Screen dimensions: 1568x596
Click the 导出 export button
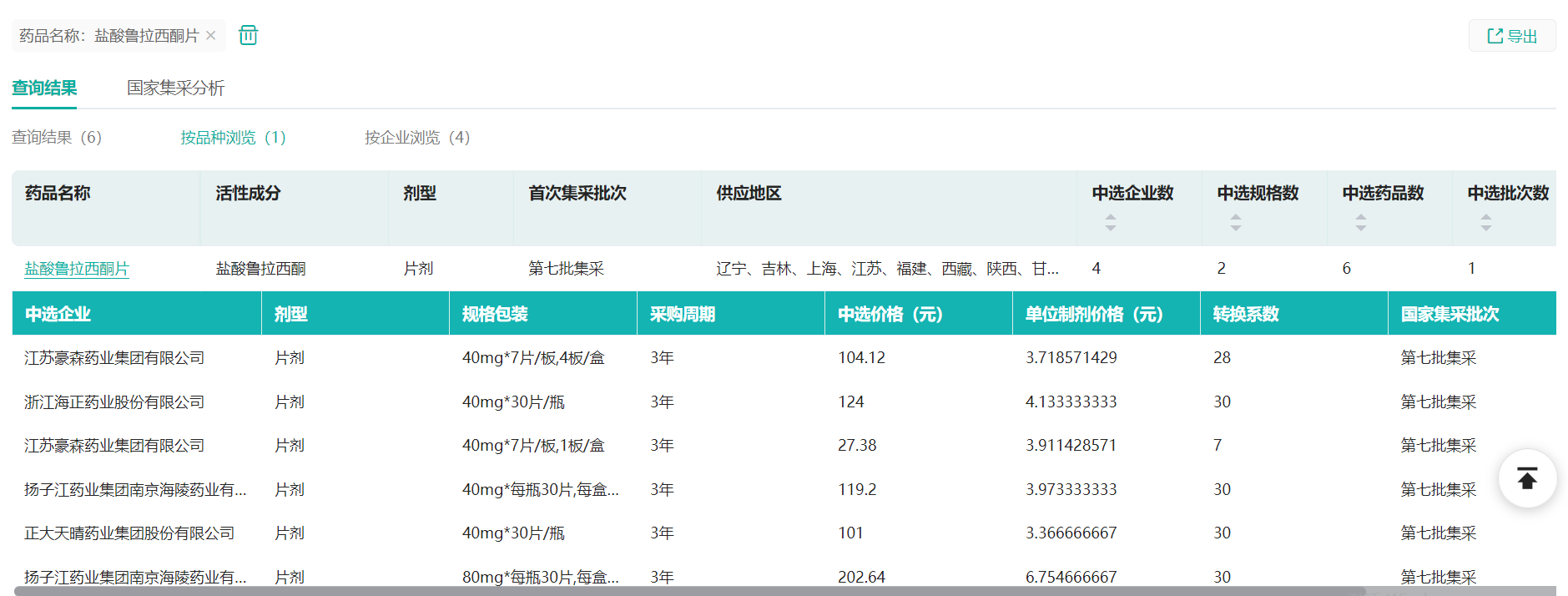(1511, 36)
